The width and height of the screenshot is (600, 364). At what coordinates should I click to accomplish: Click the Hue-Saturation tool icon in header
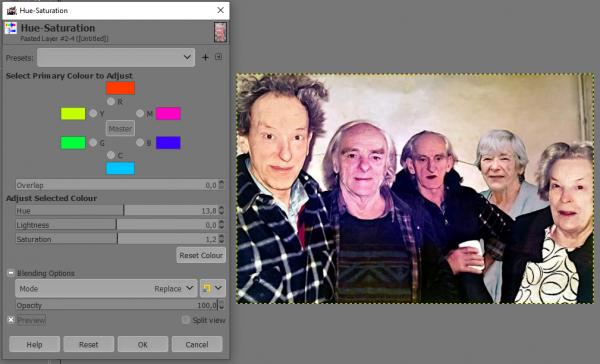(x=11, y=28)
